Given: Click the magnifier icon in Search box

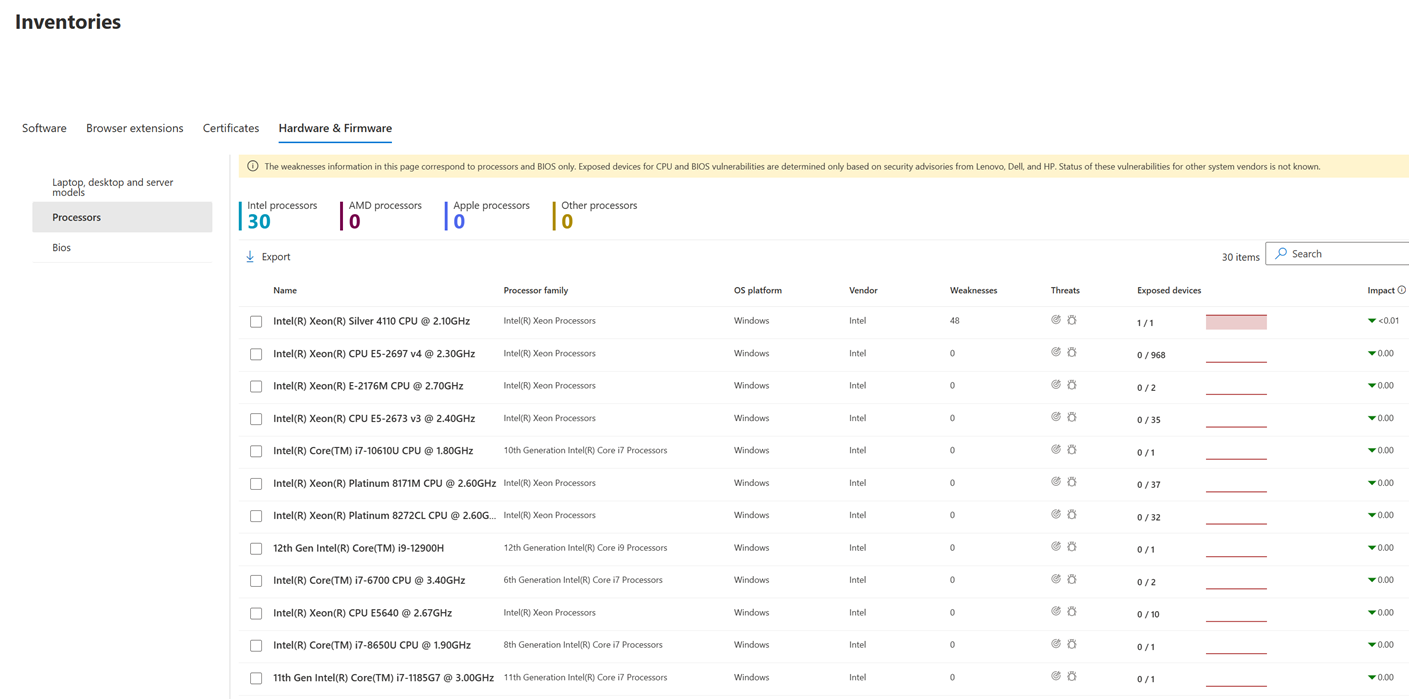Looking at the screenshot, I should pyautogui.click(x=1281, y=254).
